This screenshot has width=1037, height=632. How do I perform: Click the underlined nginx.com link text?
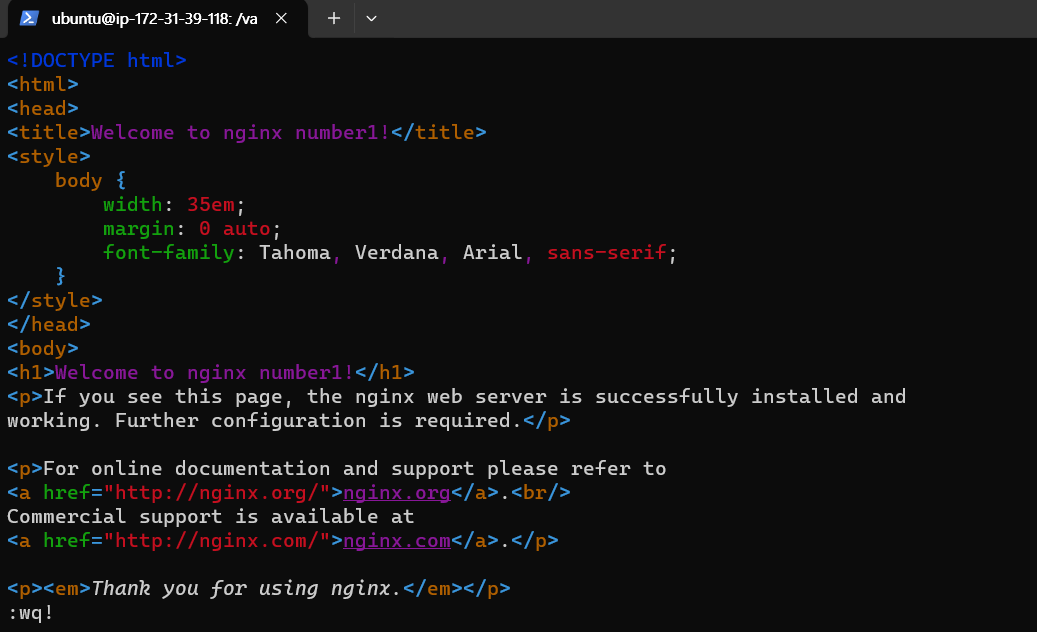click(396, 540)
